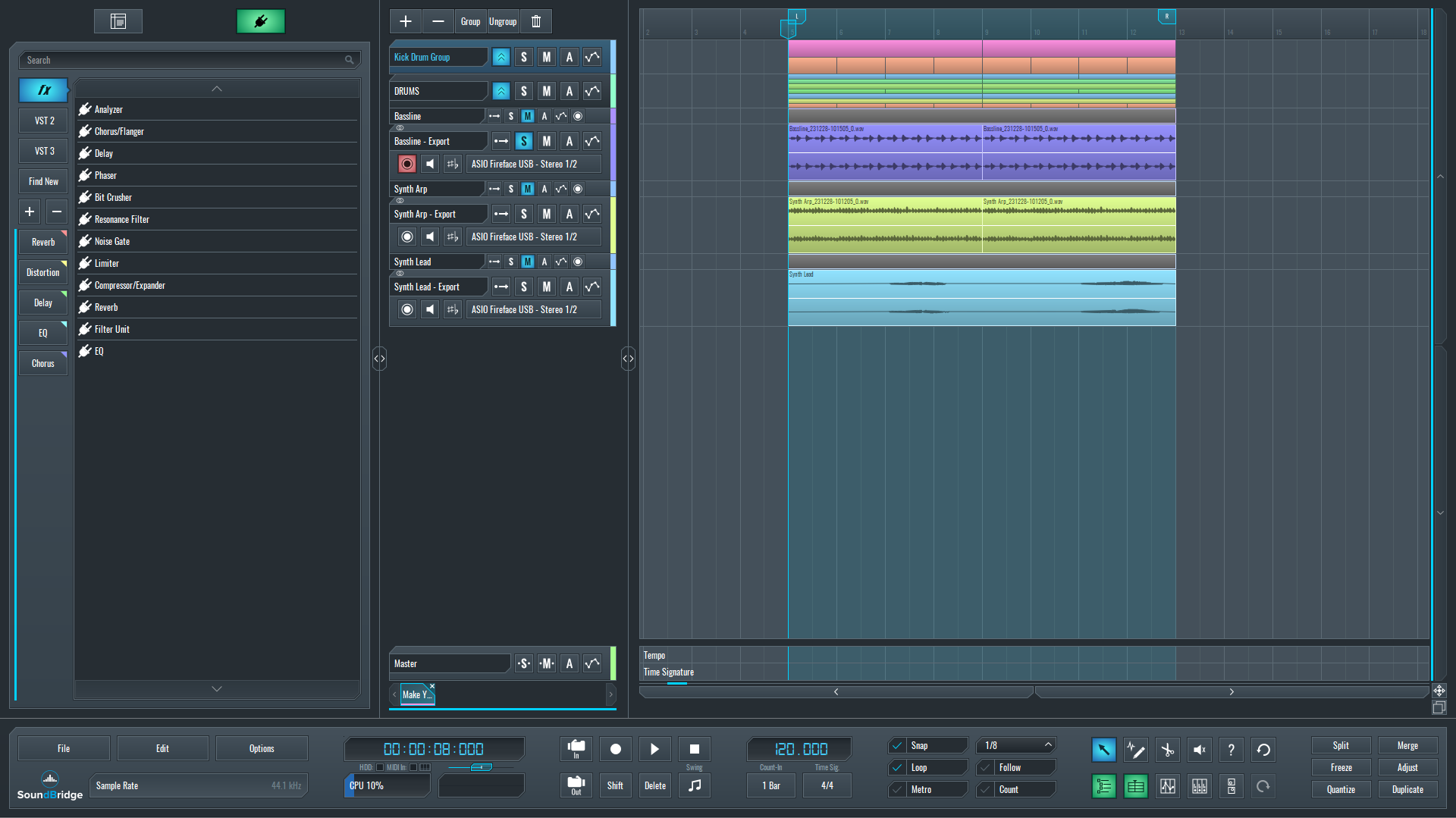Screen dimensions: 1456x818
Task: Start playback with Play button
Action: [x=655, y=749]
